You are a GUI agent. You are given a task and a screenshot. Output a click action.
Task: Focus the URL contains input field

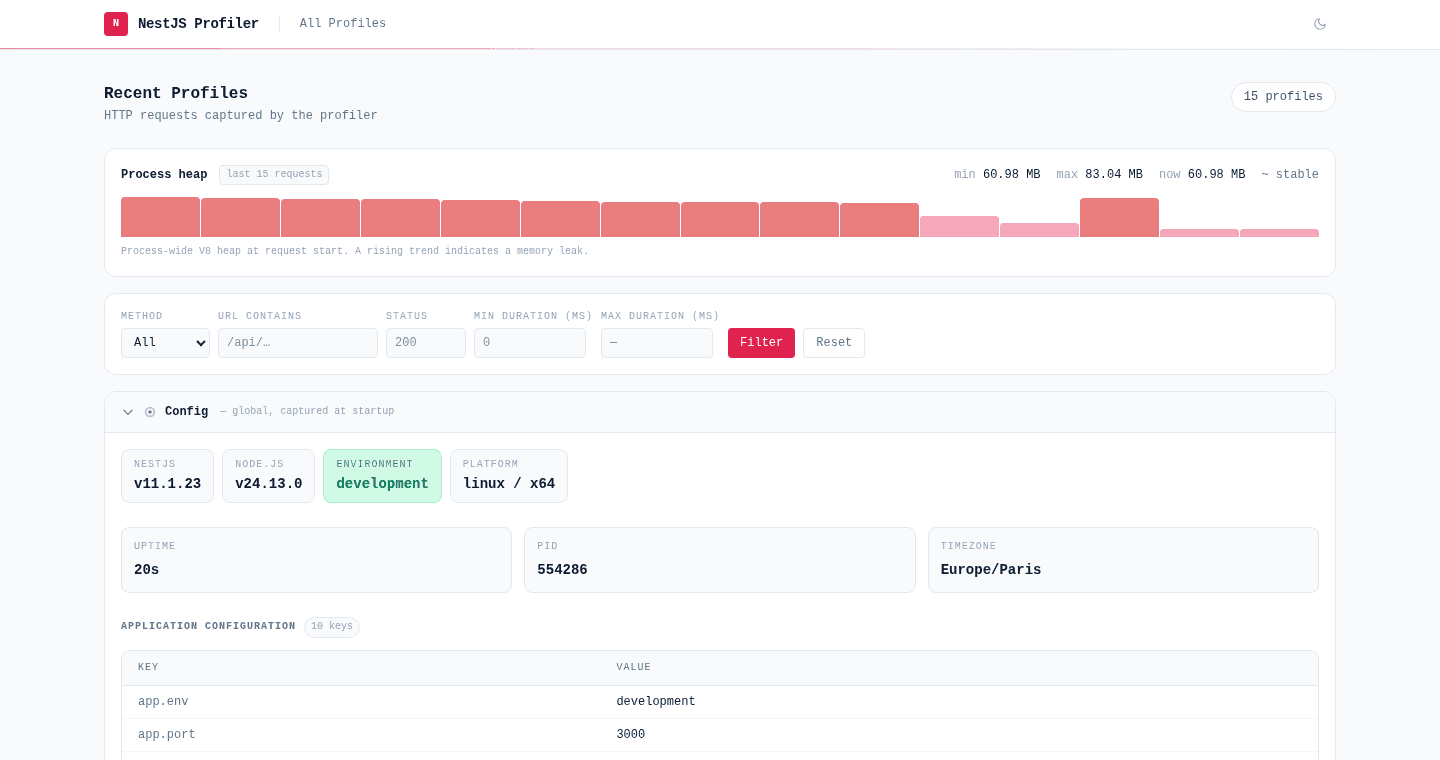pyautogui.click(x=298, y=343)
